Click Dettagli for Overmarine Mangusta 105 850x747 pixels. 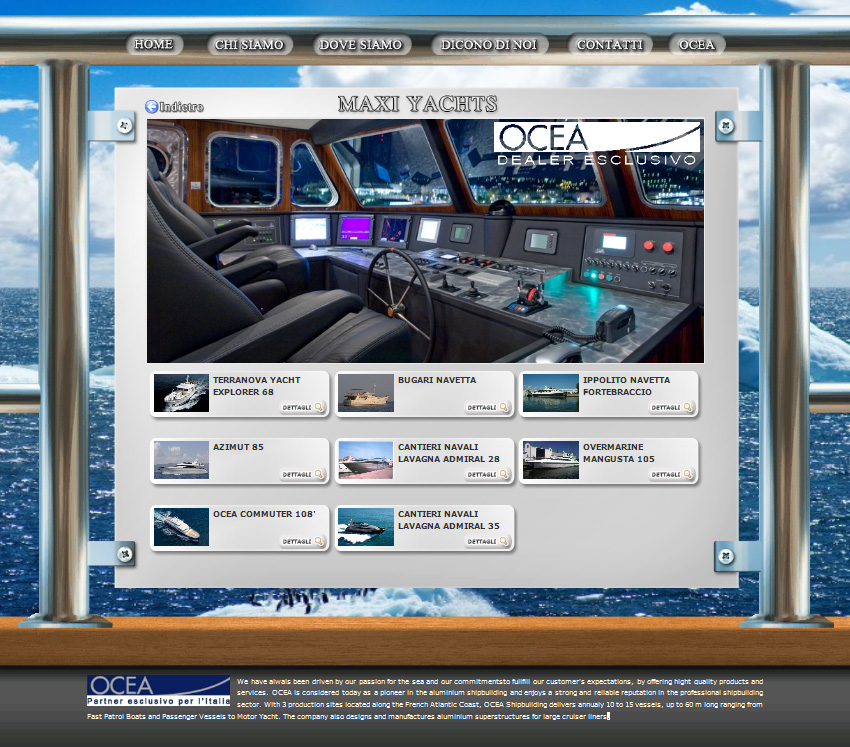pos(672,474)
